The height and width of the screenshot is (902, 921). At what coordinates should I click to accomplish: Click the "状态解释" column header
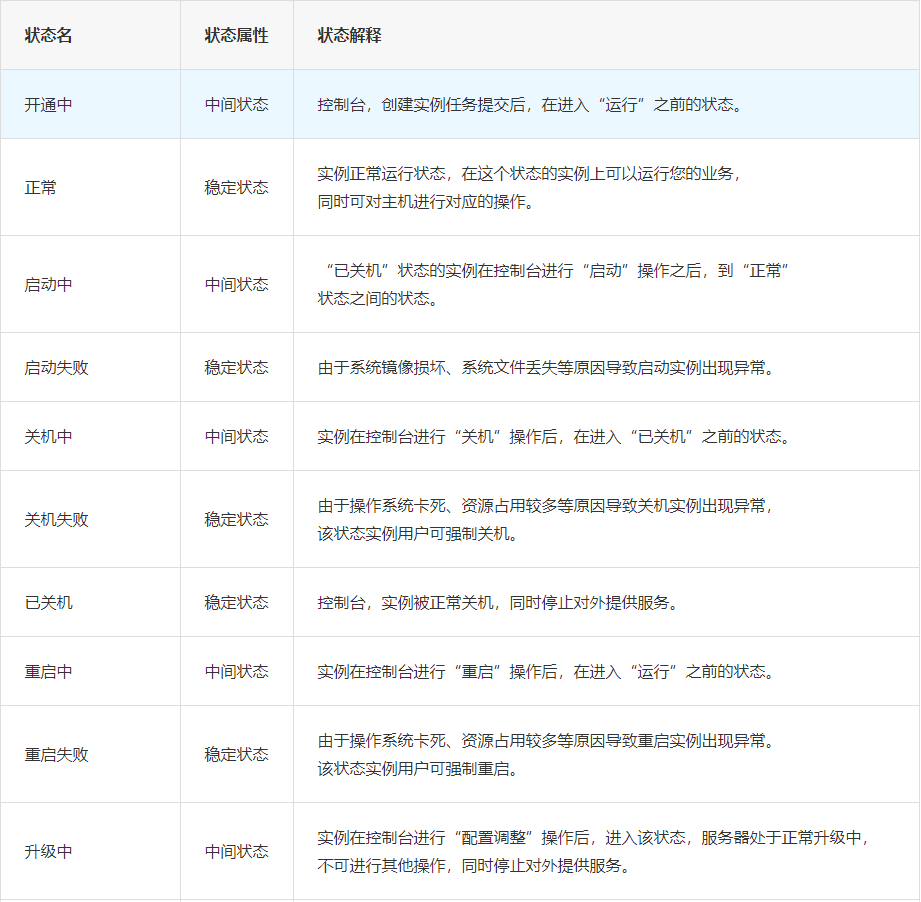pos(349,35)
